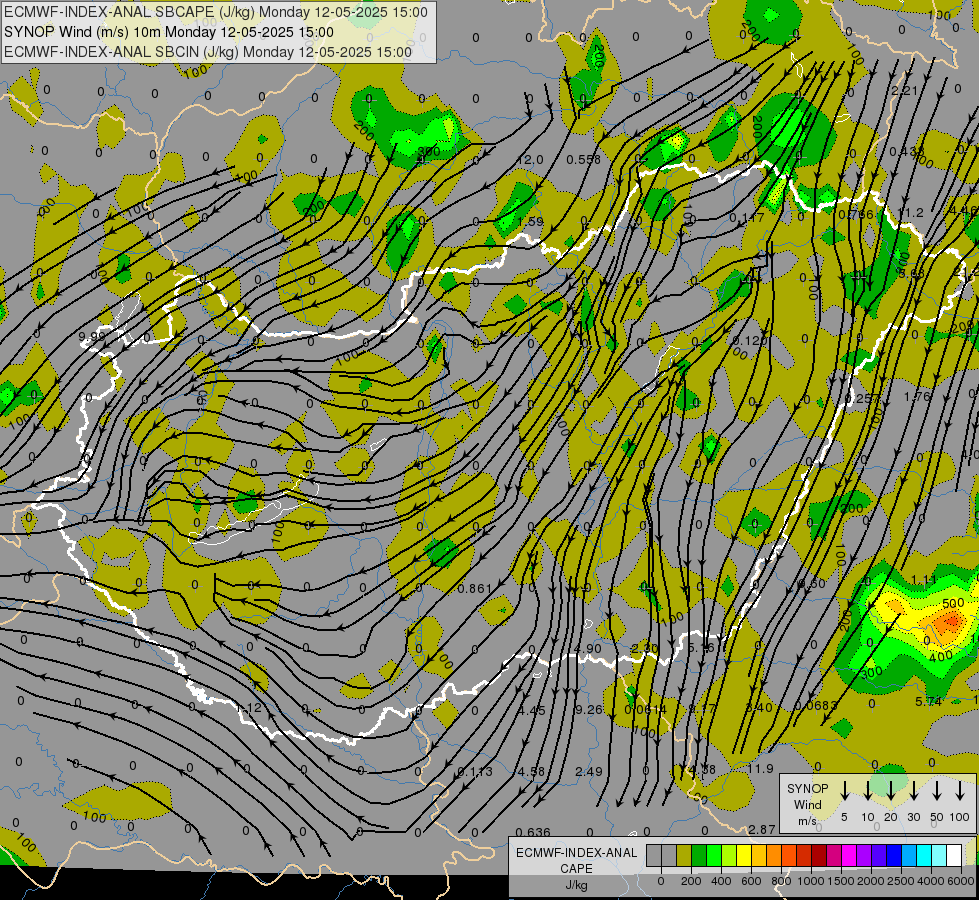This screenshot has height=900, width=979.
Task: Click the wind value 11.2 on map
Action: pos(910,213)
